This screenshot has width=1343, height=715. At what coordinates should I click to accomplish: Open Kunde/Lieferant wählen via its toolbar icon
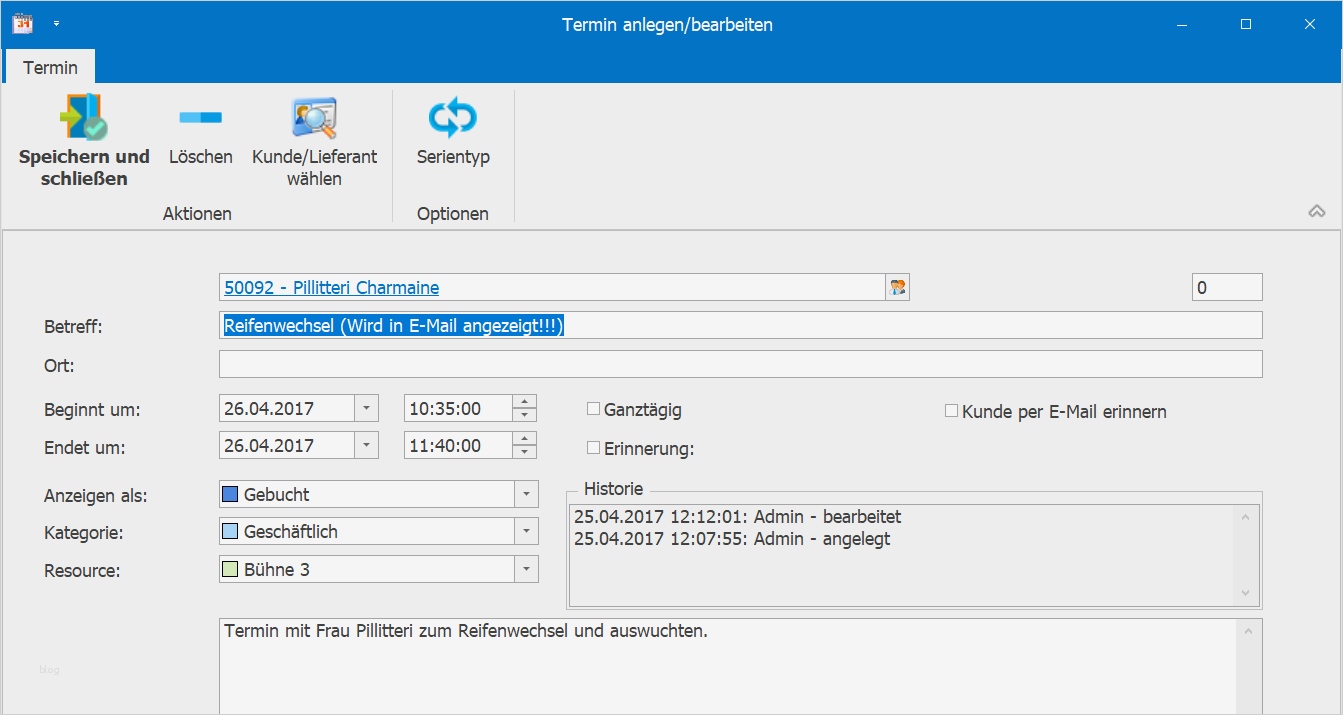coord(312,115)
